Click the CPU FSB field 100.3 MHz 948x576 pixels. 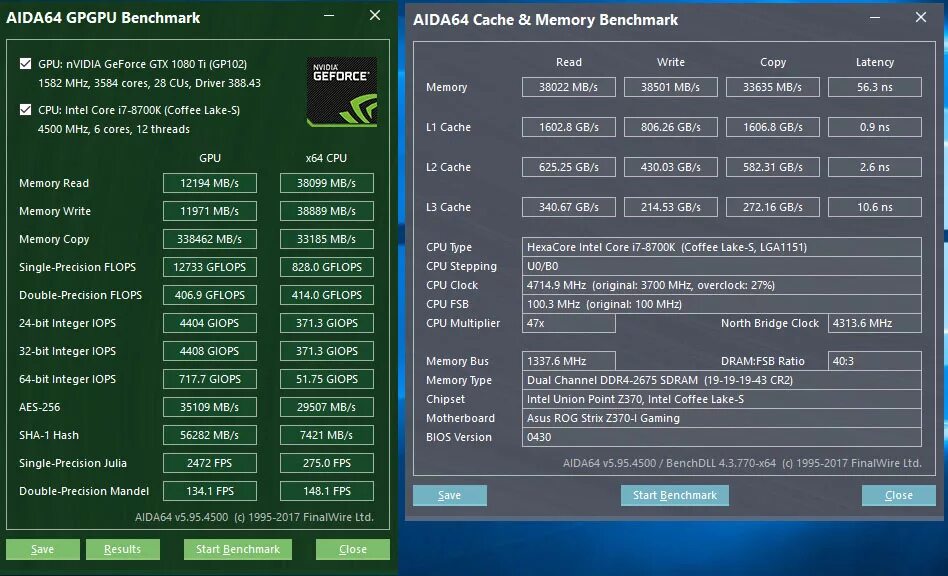pos(722,304)
